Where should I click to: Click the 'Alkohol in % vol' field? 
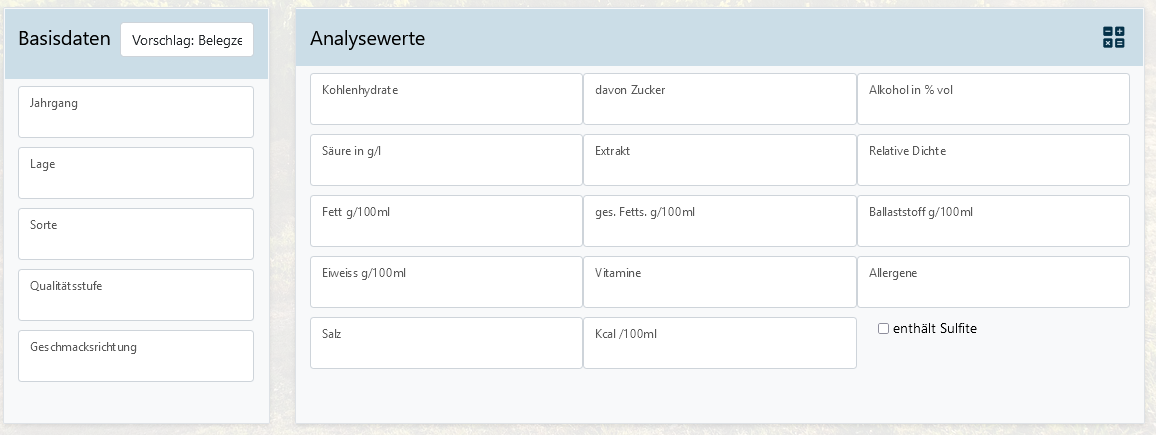tap(993, 99)
